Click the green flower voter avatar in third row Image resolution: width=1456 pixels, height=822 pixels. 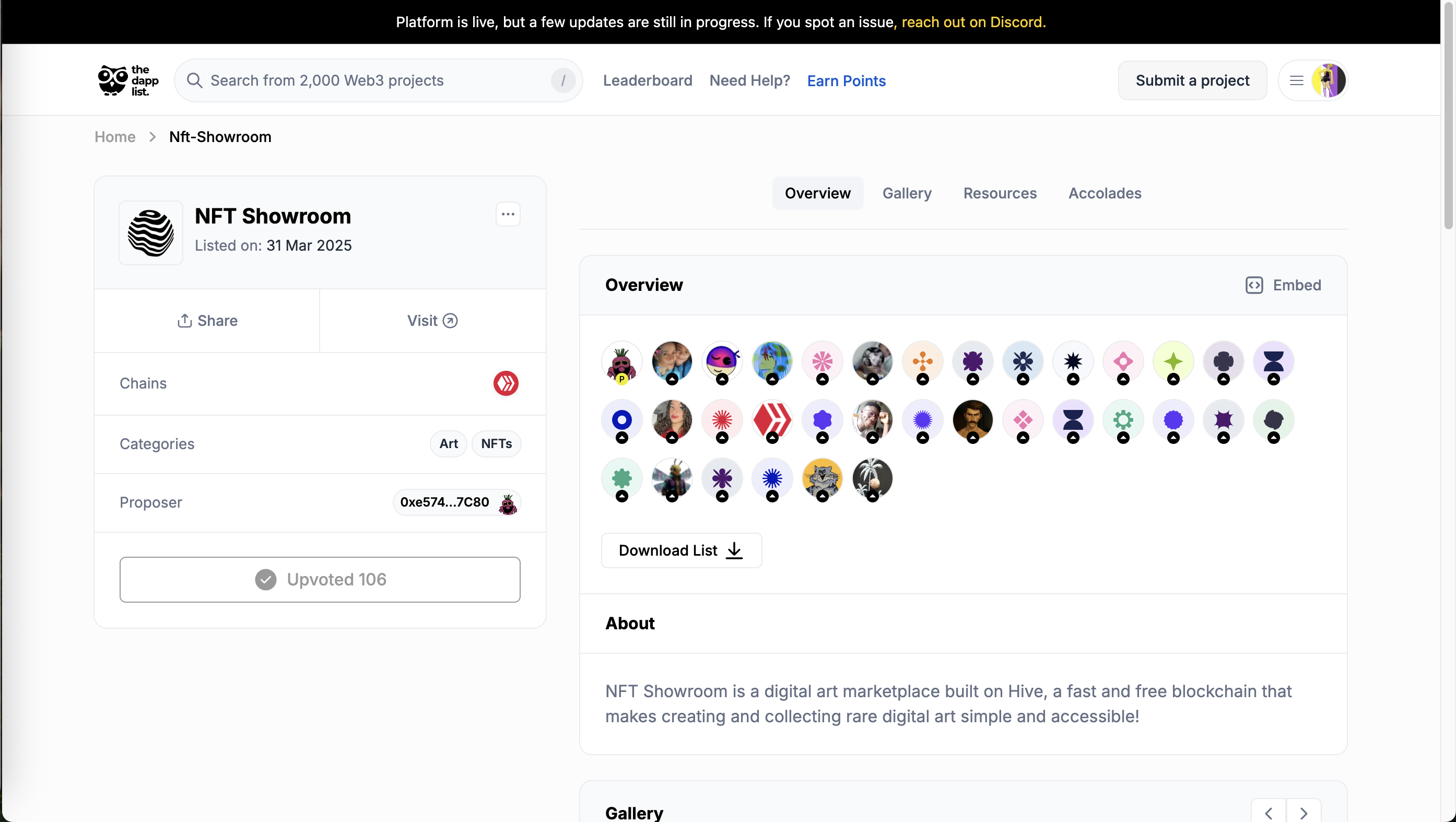click(622, 479)
